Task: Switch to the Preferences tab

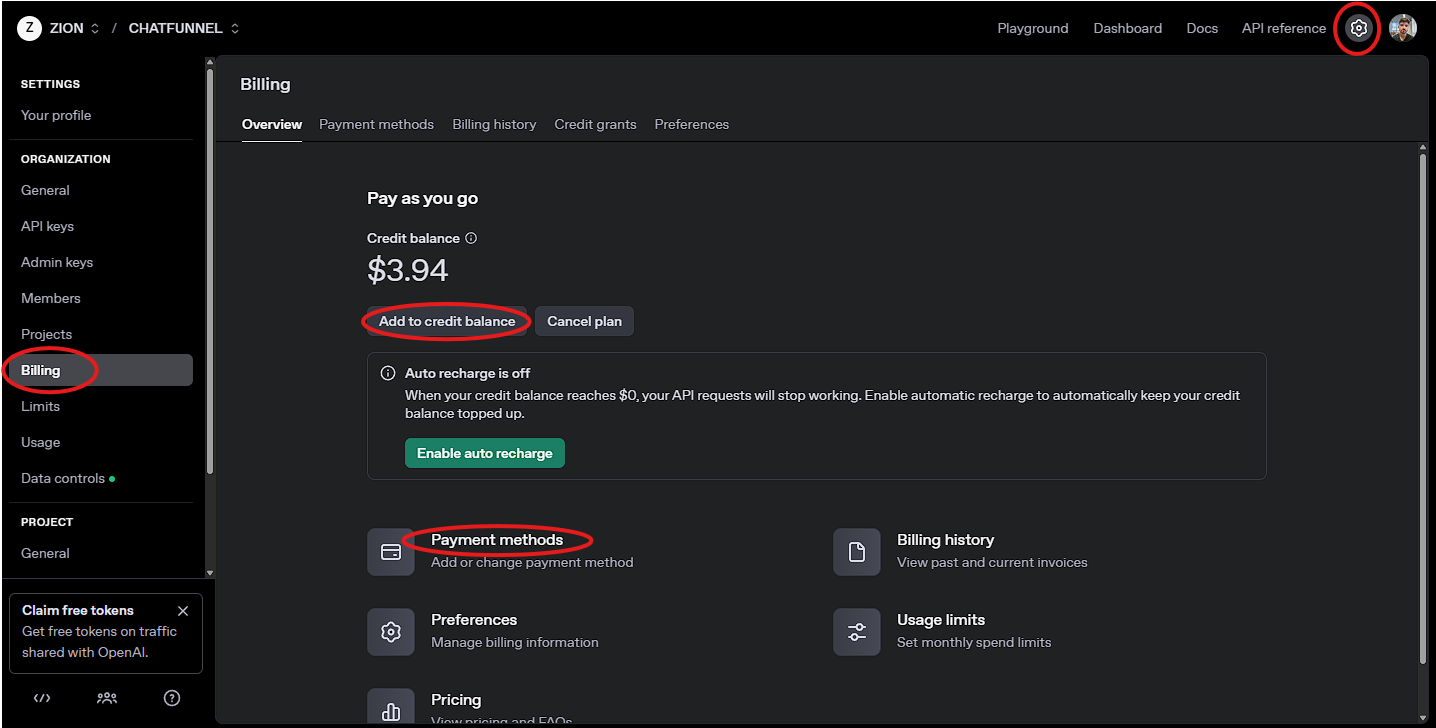Action: [692, 124]
